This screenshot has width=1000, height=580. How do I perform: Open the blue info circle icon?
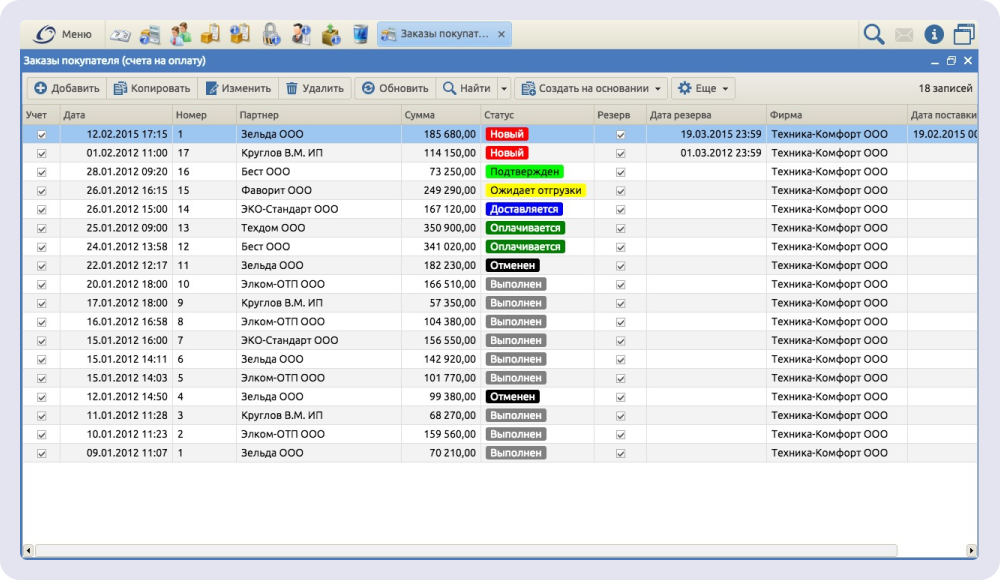click(x=934, y=35)
